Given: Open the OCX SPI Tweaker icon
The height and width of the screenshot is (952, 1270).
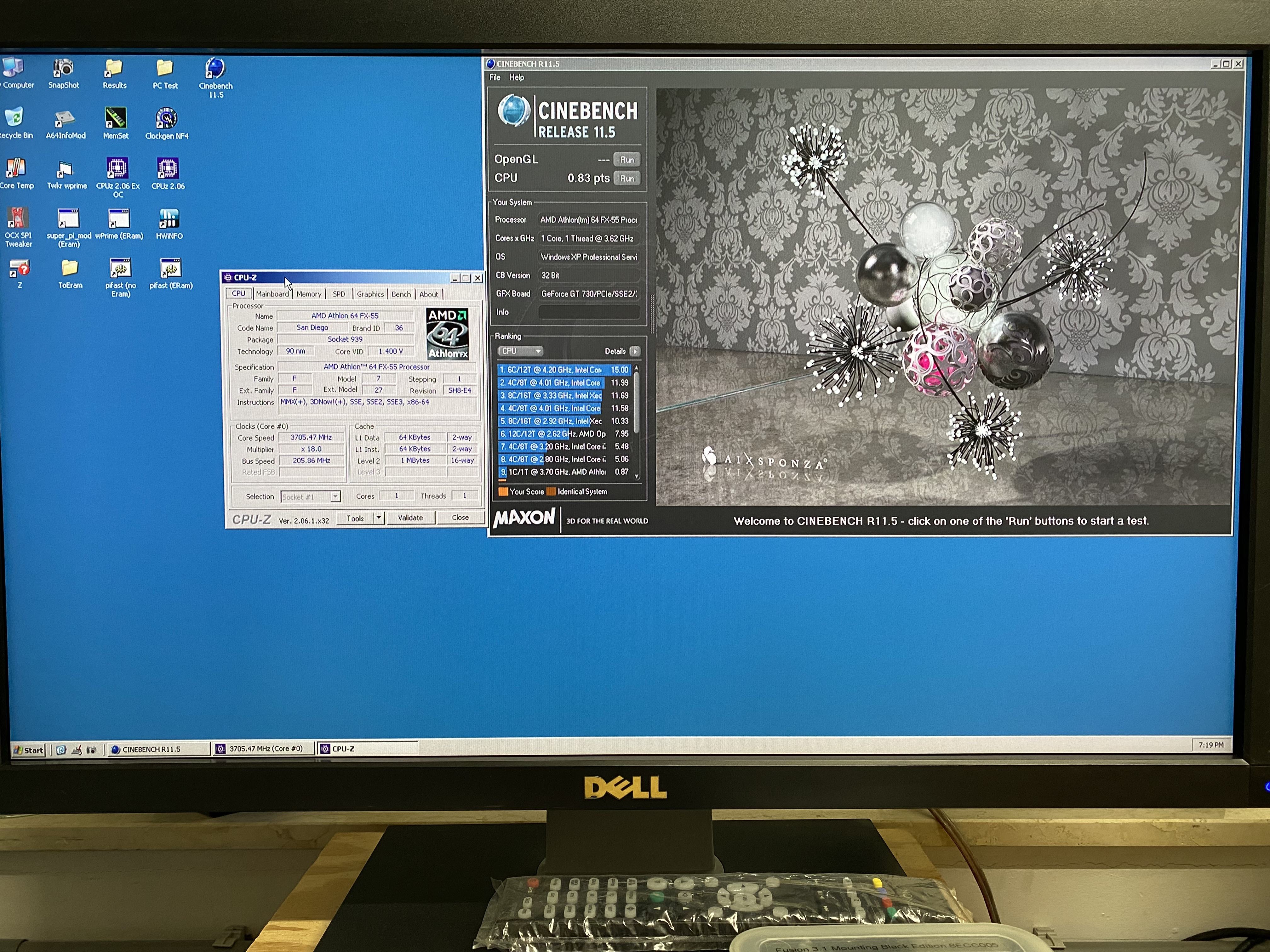Looking at the screenshot, I should [18, 227].
